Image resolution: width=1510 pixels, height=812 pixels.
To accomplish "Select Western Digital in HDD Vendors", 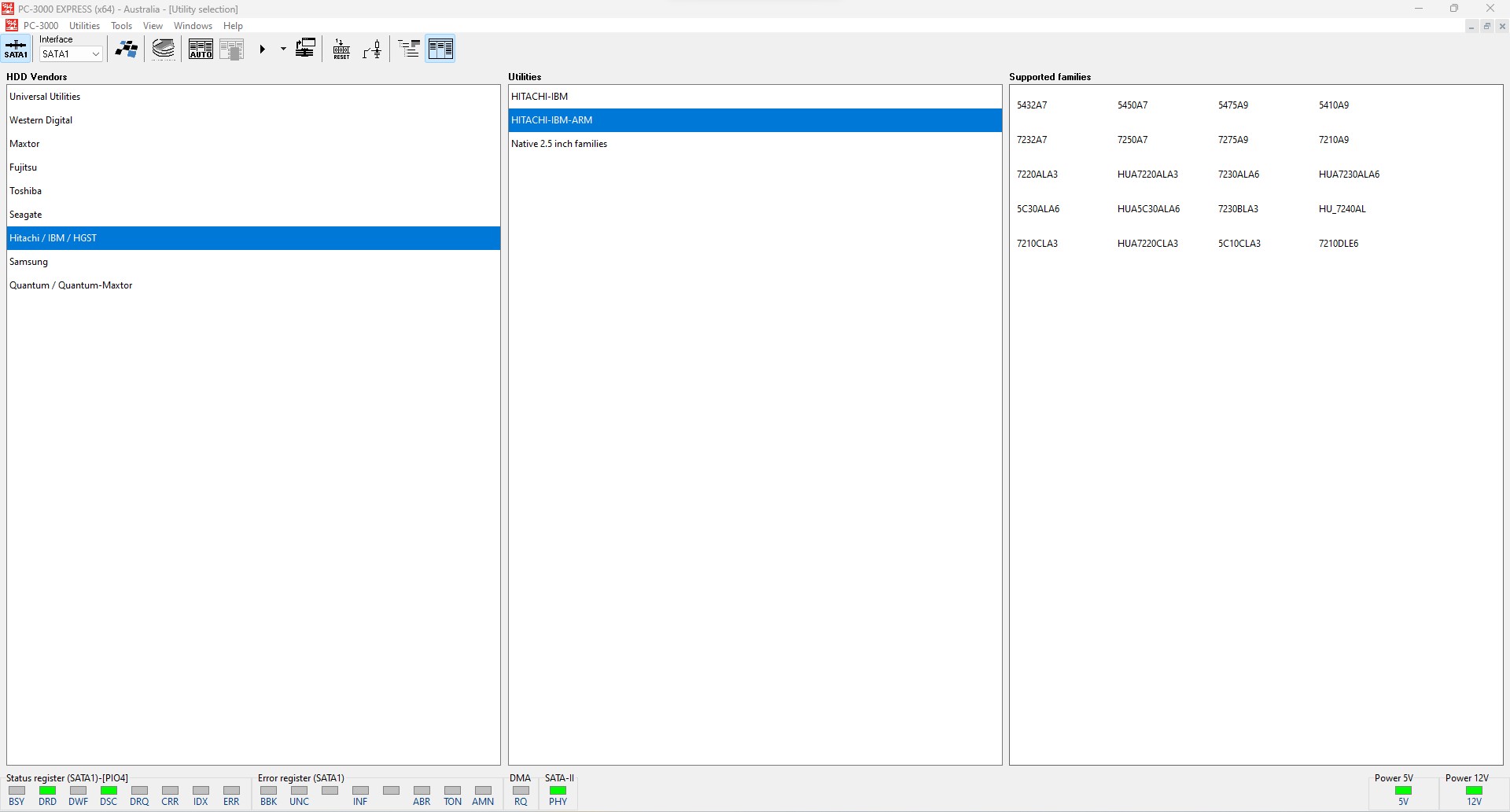I will tap(41, 120).
